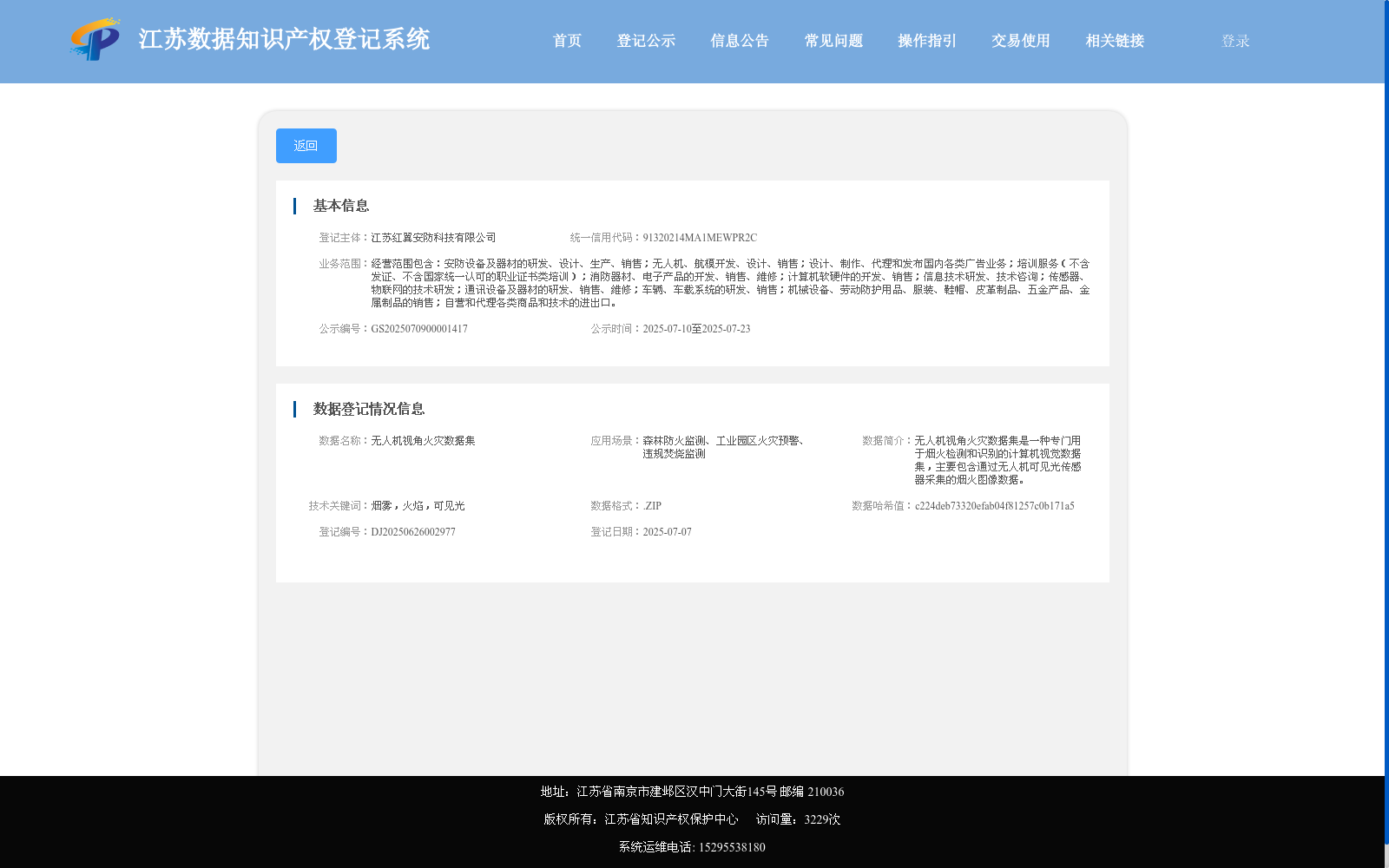Open the 信息公告 menu item
1389x868 pixels.
740,41
